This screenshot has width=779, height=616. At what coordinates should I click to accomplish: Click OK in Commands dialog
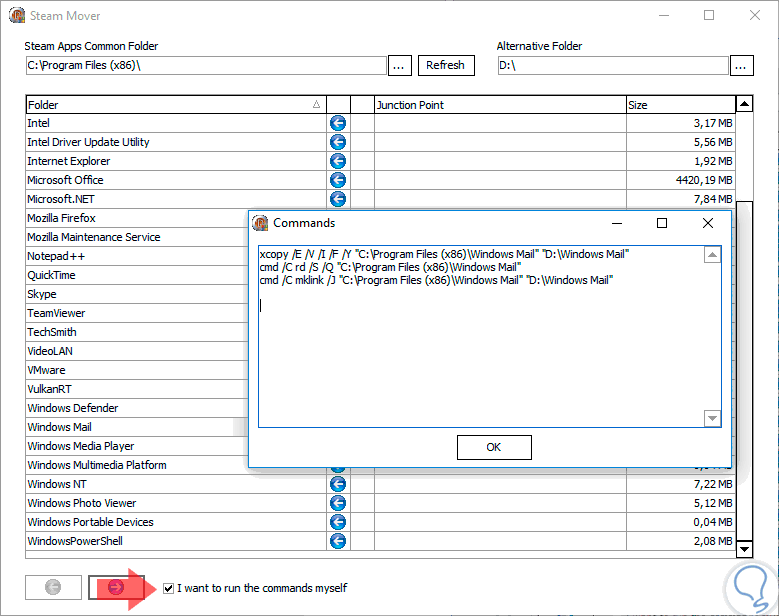pyautogui.click(x=494, y=447)
